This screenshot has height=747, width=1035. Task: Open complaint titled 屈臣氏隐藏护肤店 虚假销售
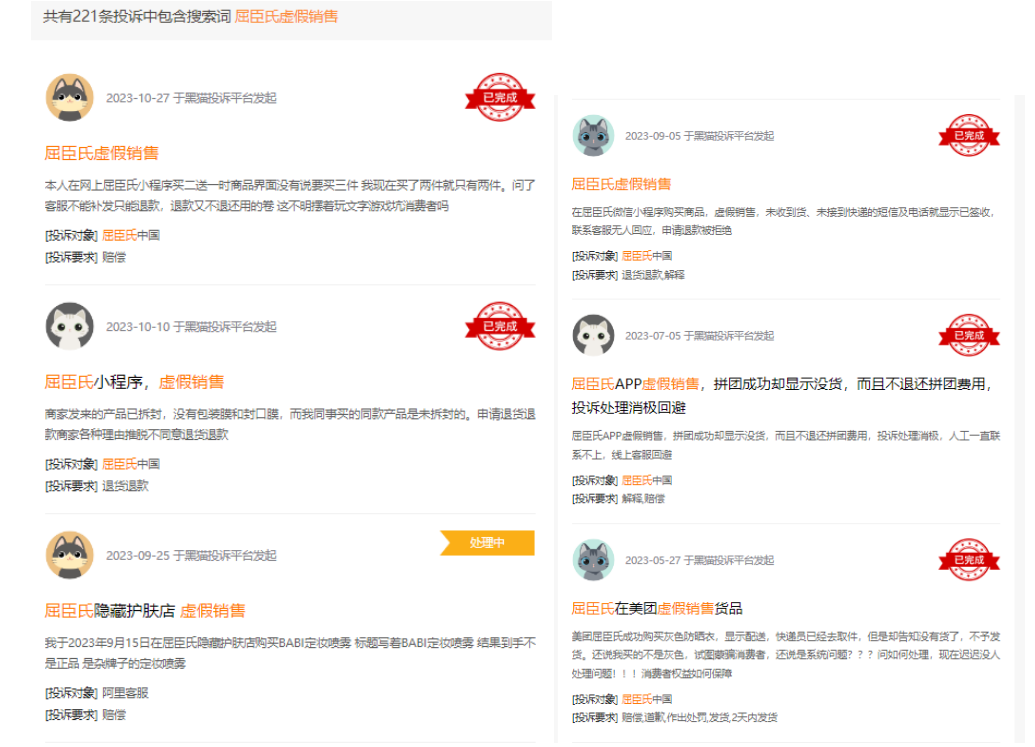pyautogui.click(x=144, y=610)
